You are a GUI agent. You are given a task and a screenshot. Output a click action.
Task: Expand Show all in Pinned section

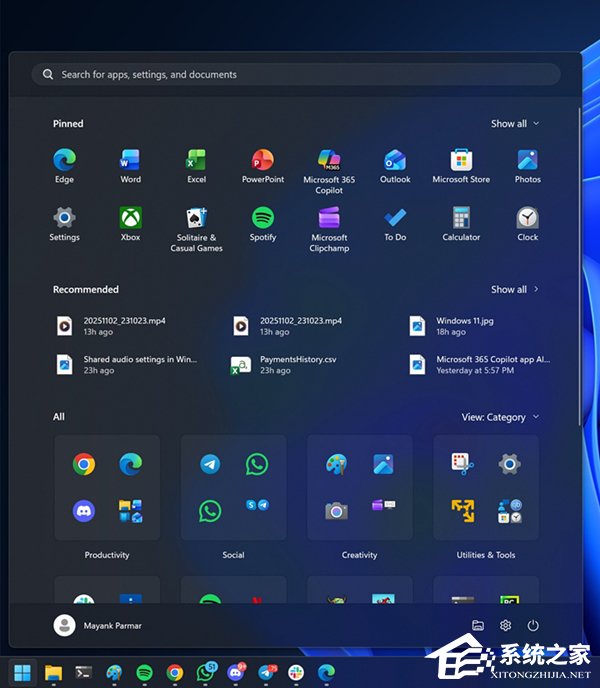tap(514, 124)
